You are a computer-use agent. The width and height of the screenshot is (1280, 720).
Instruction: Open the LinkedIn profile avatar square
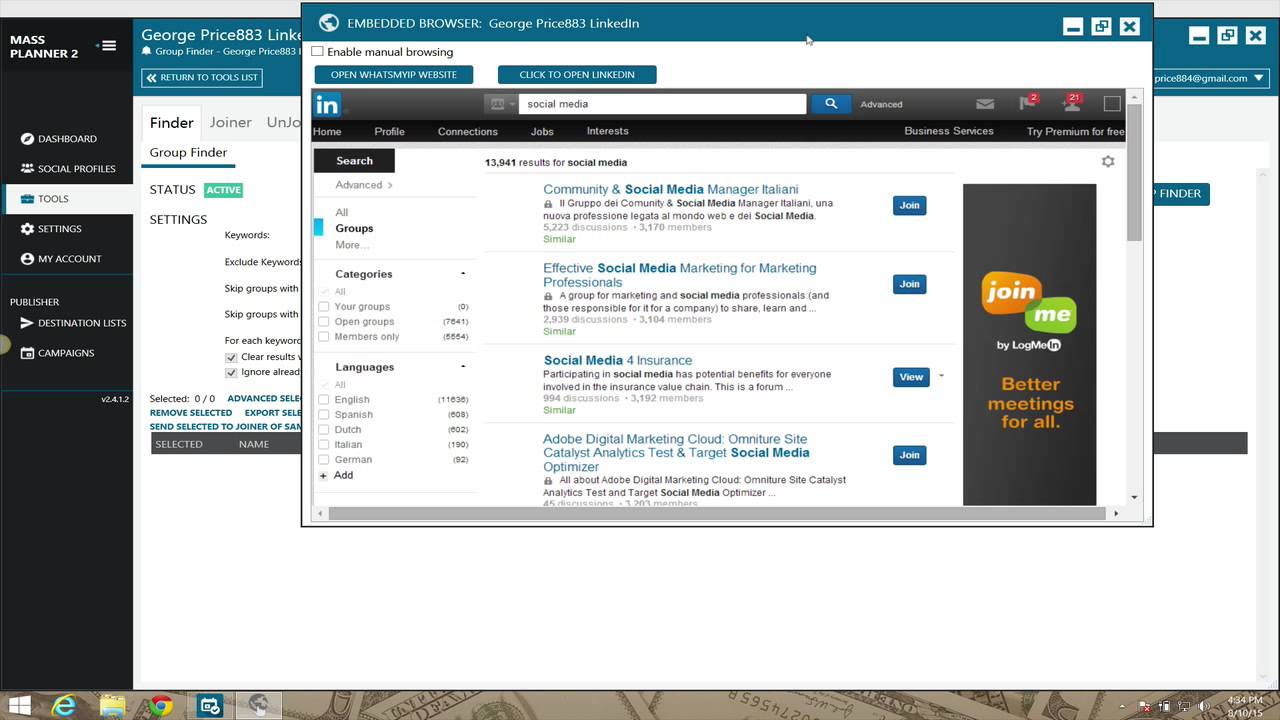click(x=1112, y=104)
